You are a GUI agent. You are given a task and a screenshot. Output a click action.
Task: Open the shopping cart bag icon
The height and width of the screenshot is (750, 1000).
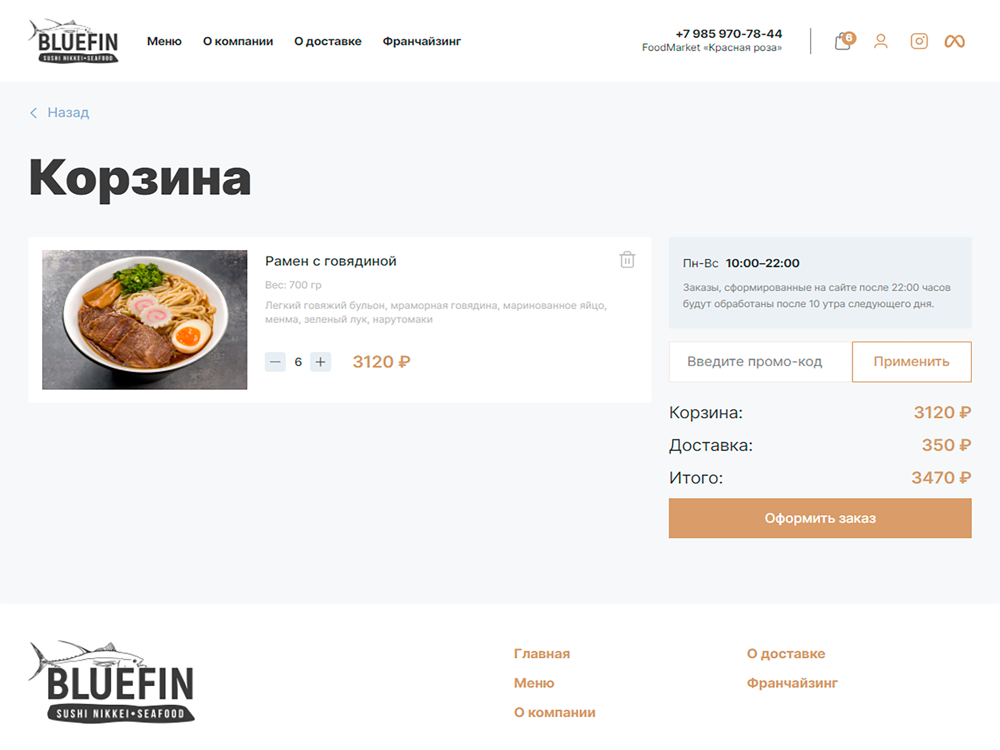click(844, 41)
